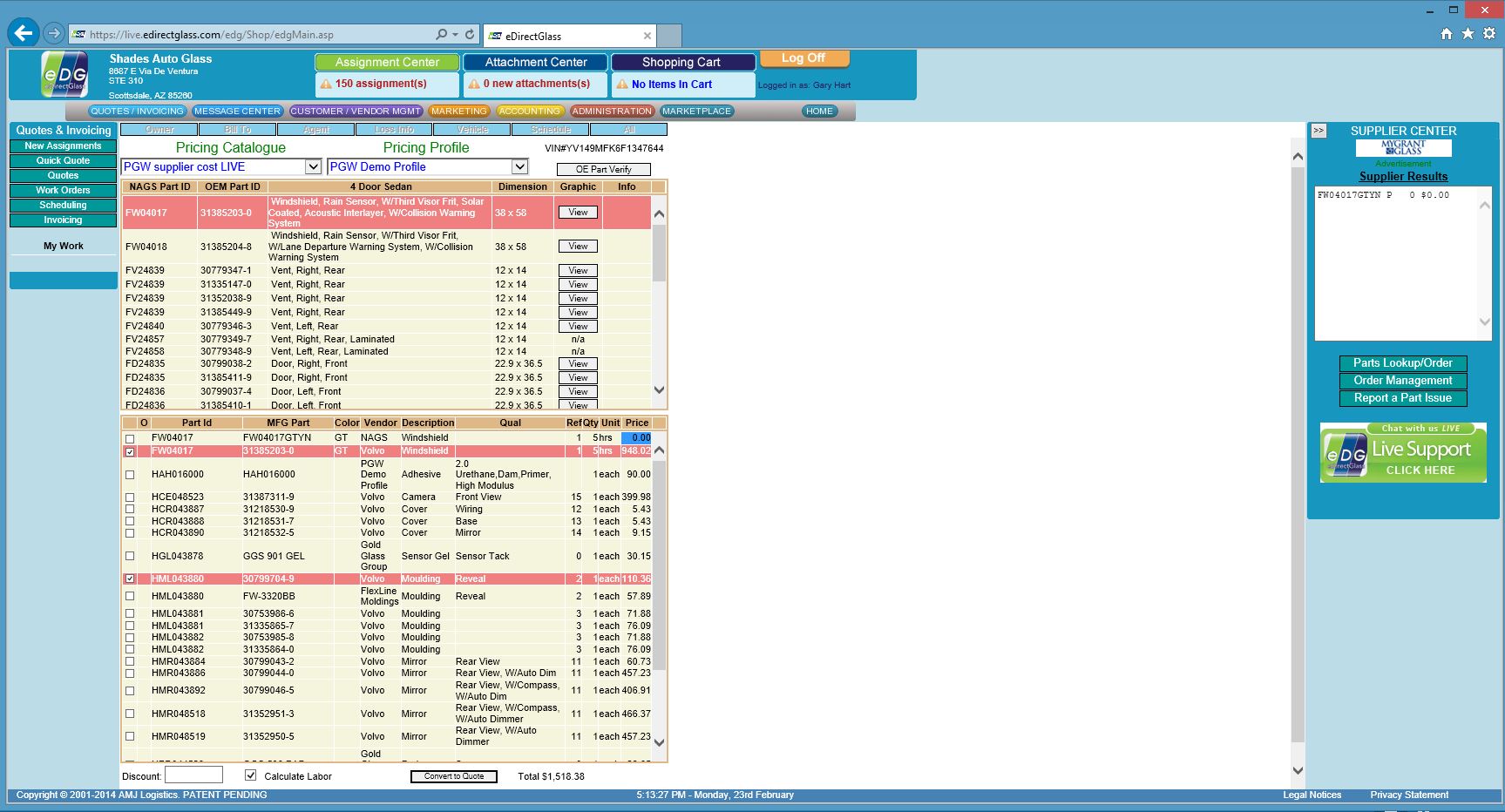Image resolution: width=1505 pixels, height=812 pixels.
Task: Select the Owner tab
Action: (159, 130)
